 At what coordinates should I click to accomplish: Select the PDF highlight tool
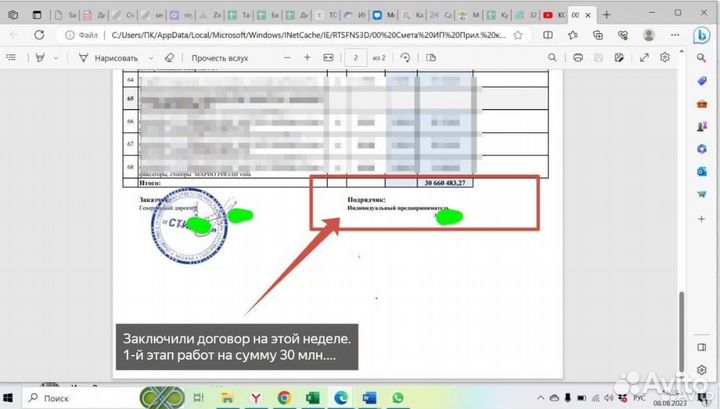[x=40, y=57]
